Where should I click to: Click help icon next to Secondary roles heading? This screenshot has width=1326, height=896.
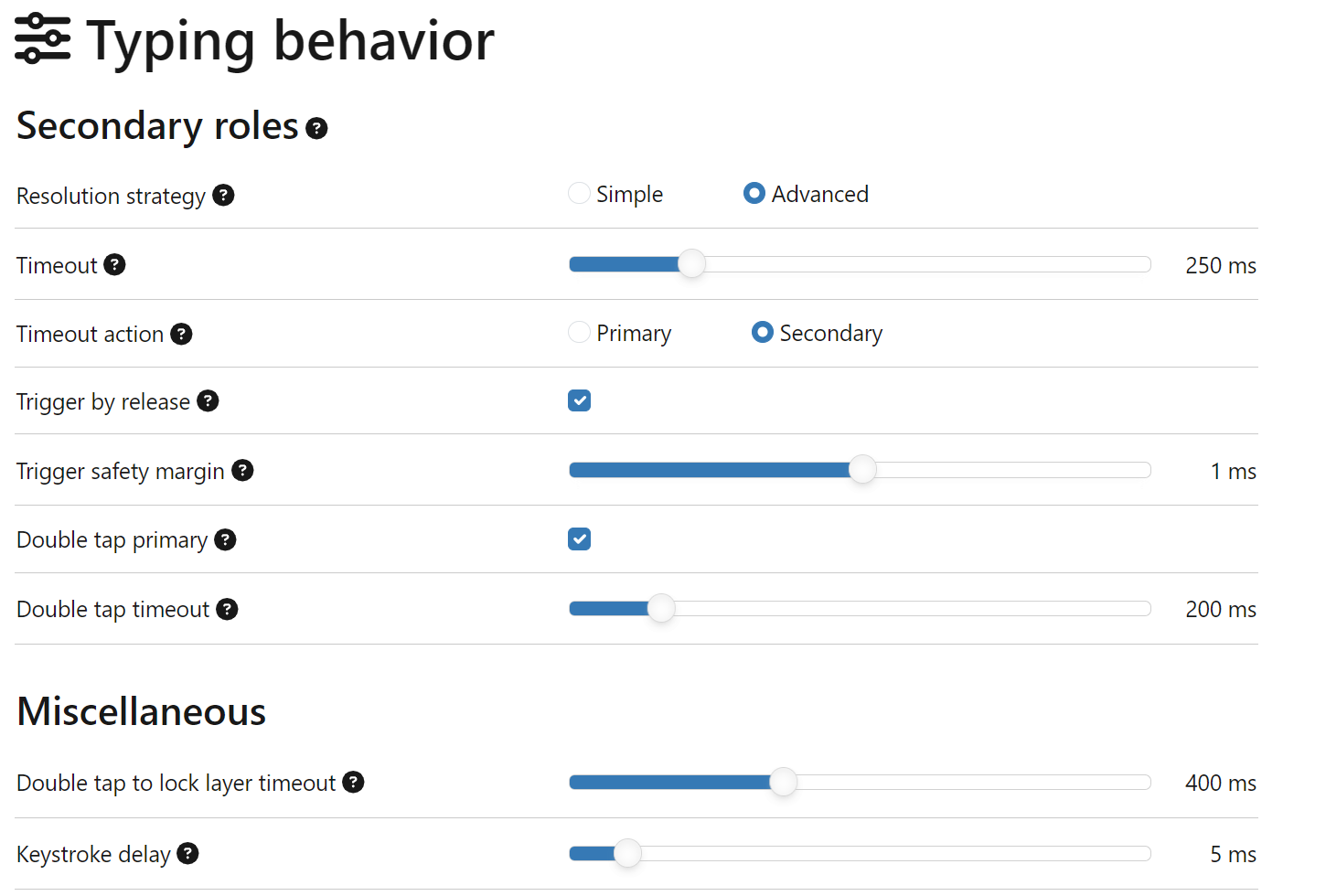tap(316, 128)
